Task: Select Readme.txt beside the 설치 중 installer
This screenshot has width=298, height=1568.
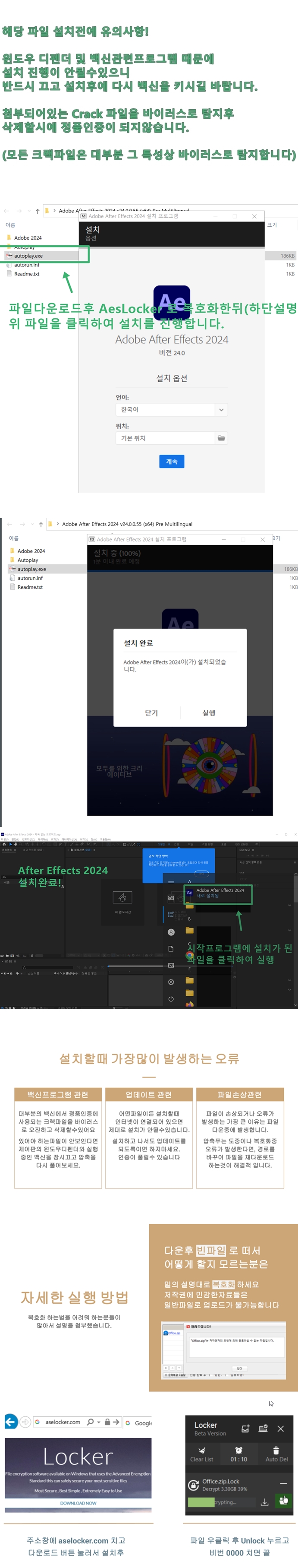Action: click(x=30, y=587)
